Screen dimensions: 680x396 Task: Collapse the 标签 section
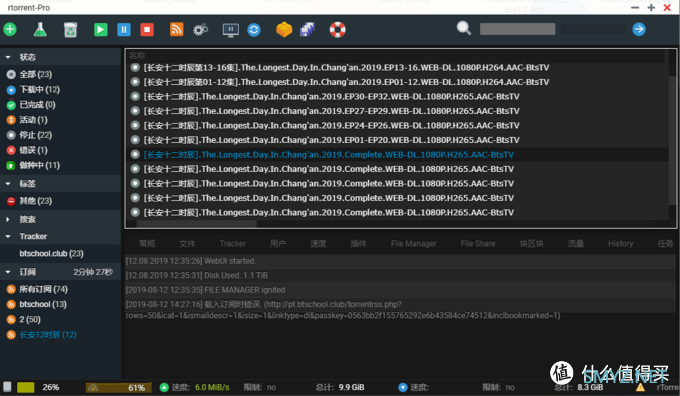point(8,183)
